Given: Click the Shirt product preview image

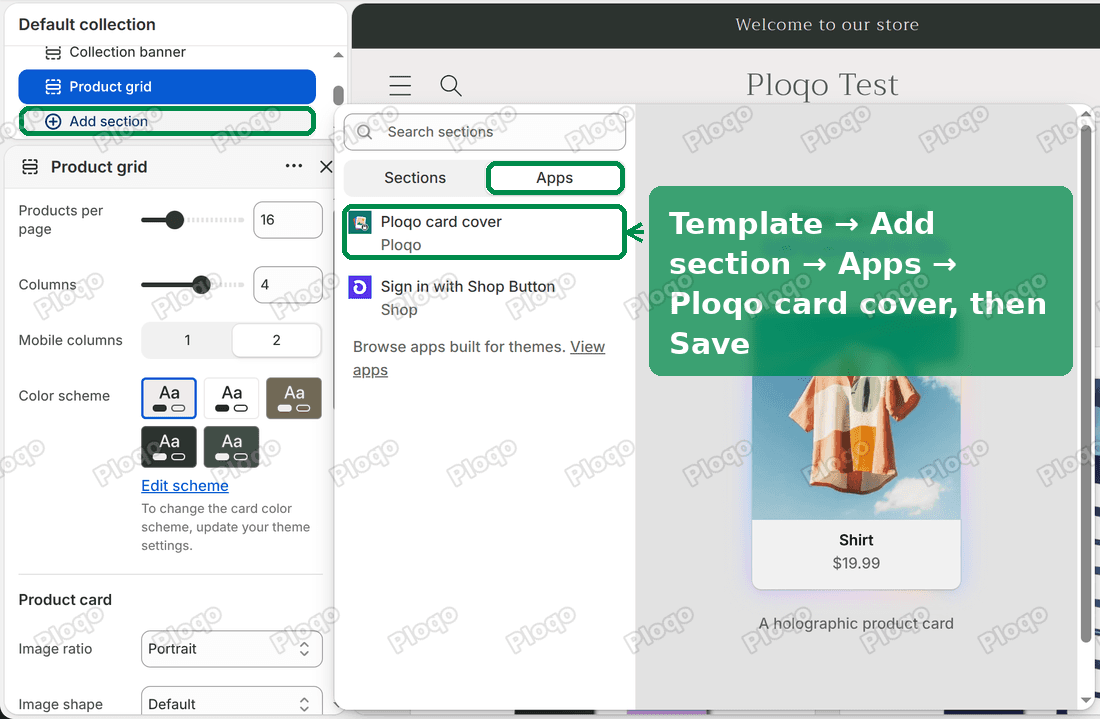Looking at the screenshot, I should point(856,448).
